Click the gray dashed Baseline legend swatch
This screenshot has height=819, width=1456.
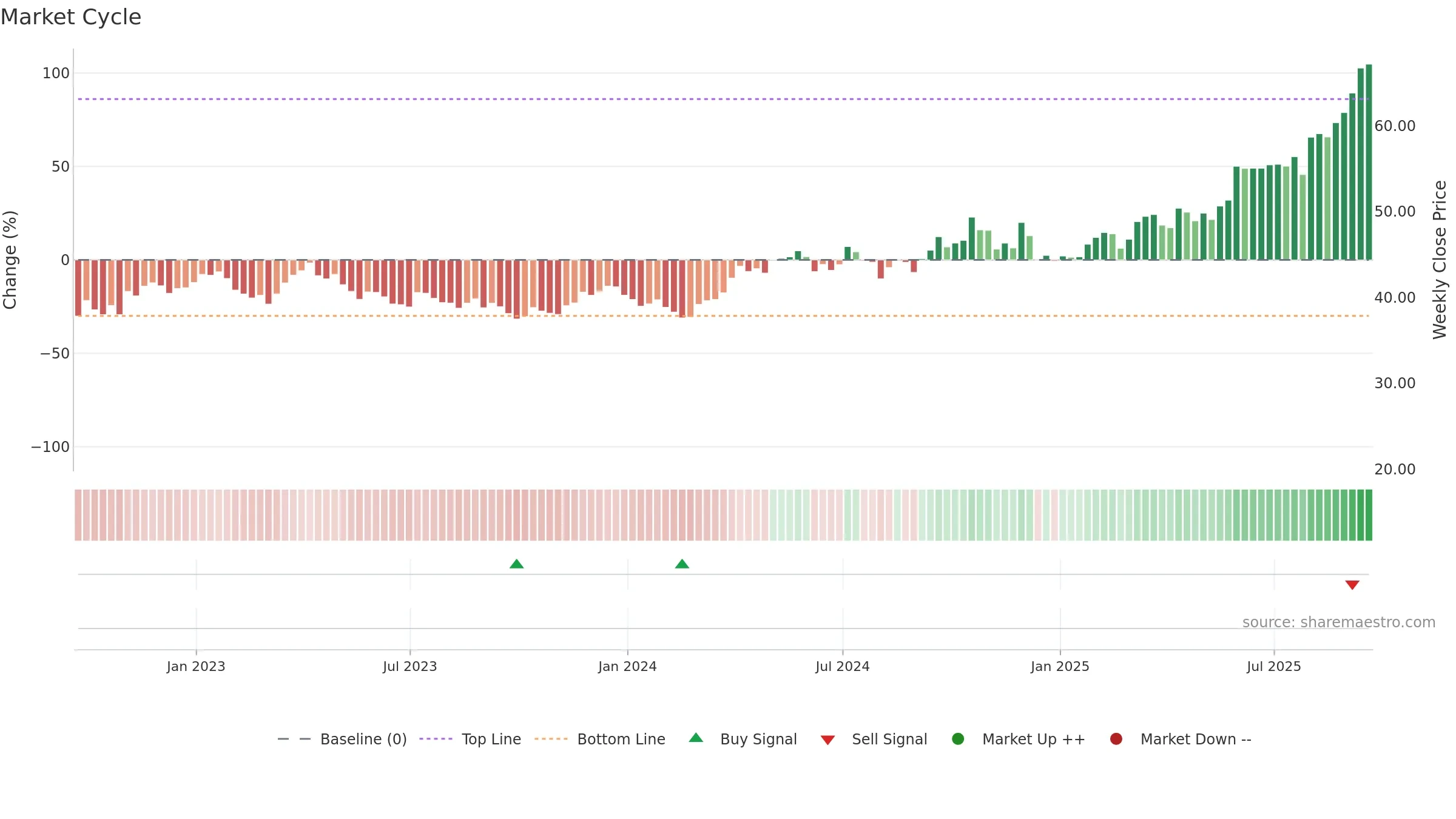point(294,739)
